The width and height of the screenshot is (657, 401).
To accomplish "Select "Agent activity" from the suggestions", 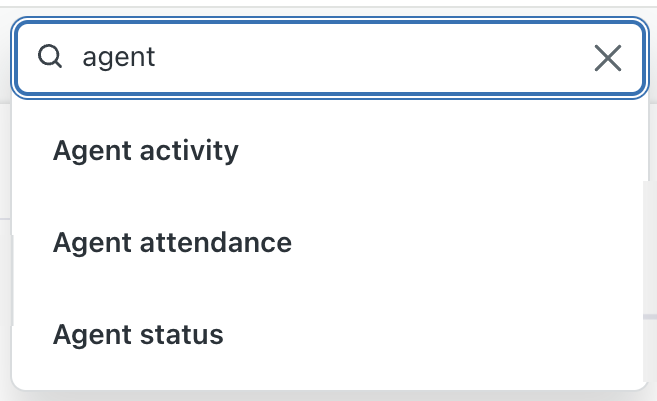I will (146, 151).
